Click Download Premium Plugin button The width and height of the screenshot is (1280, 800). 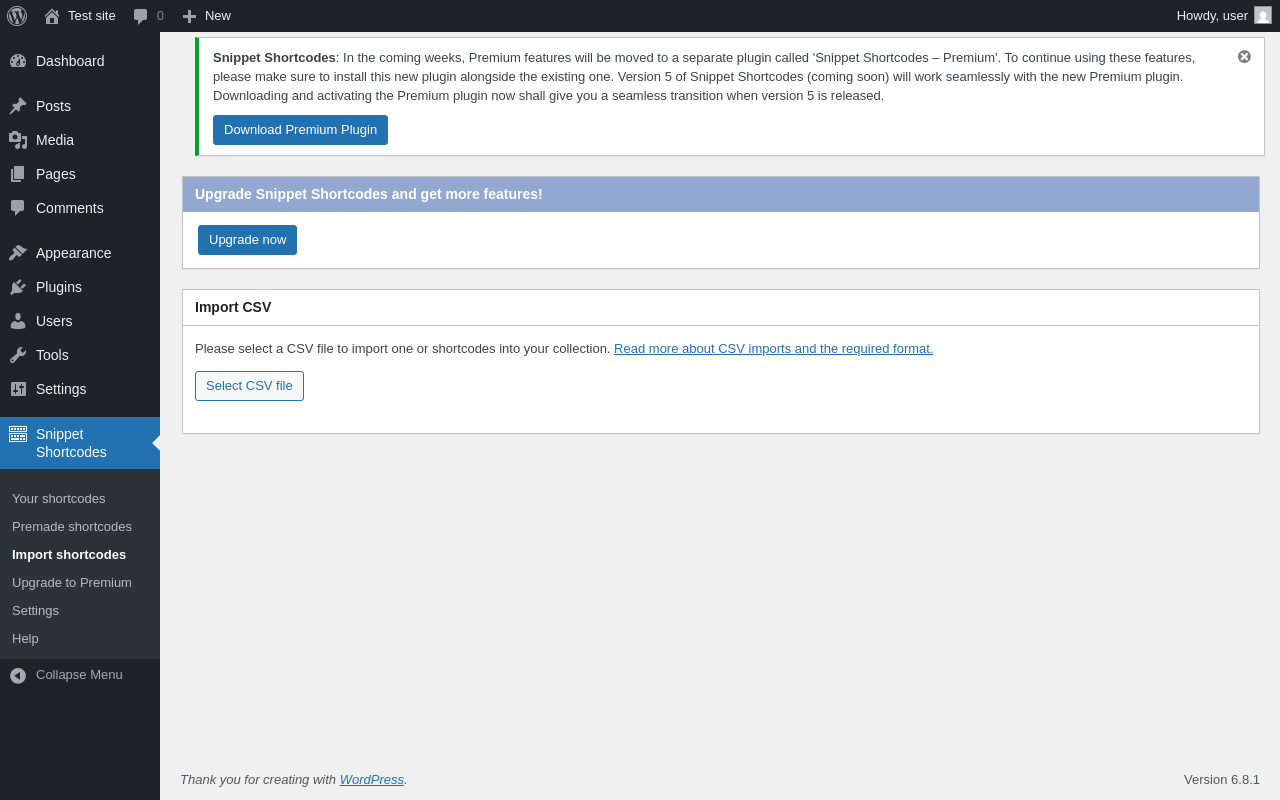point(300,130)
